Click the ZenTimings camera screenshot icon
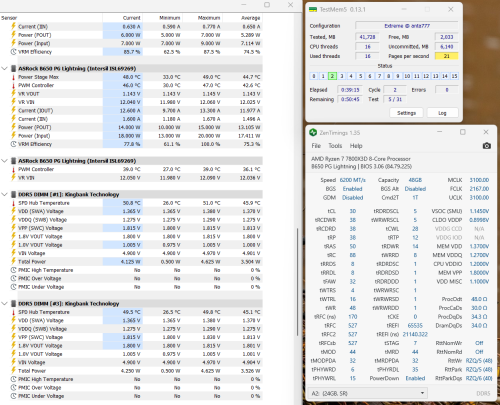 [487, 146]
